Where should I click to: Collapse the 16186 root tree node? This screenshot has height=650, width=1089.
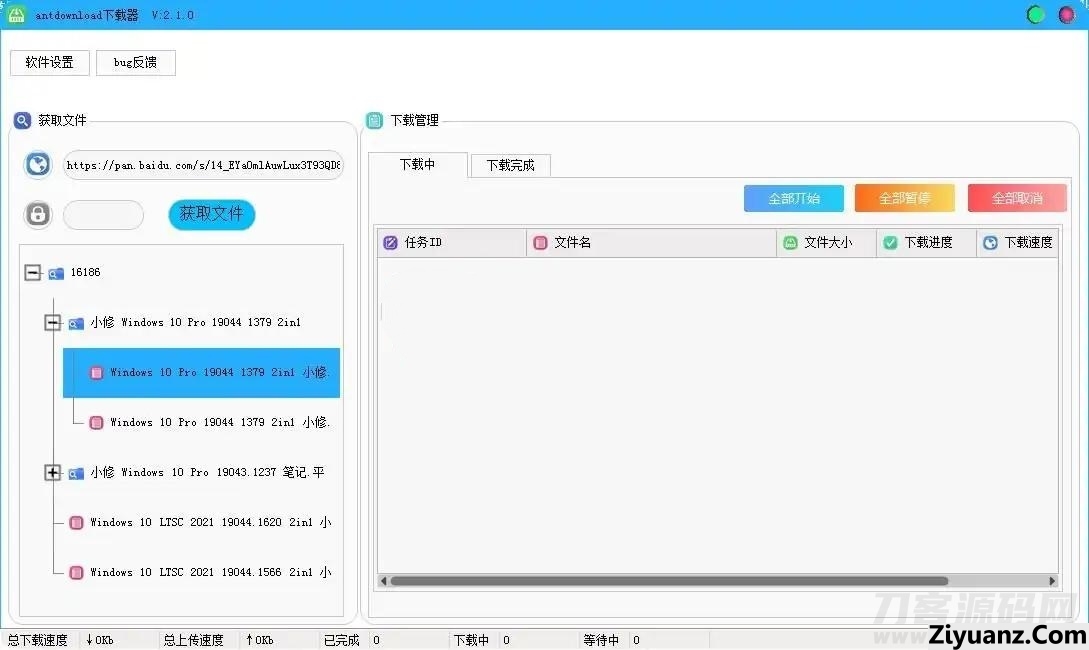pyautogui.click(x=33, y=272)
